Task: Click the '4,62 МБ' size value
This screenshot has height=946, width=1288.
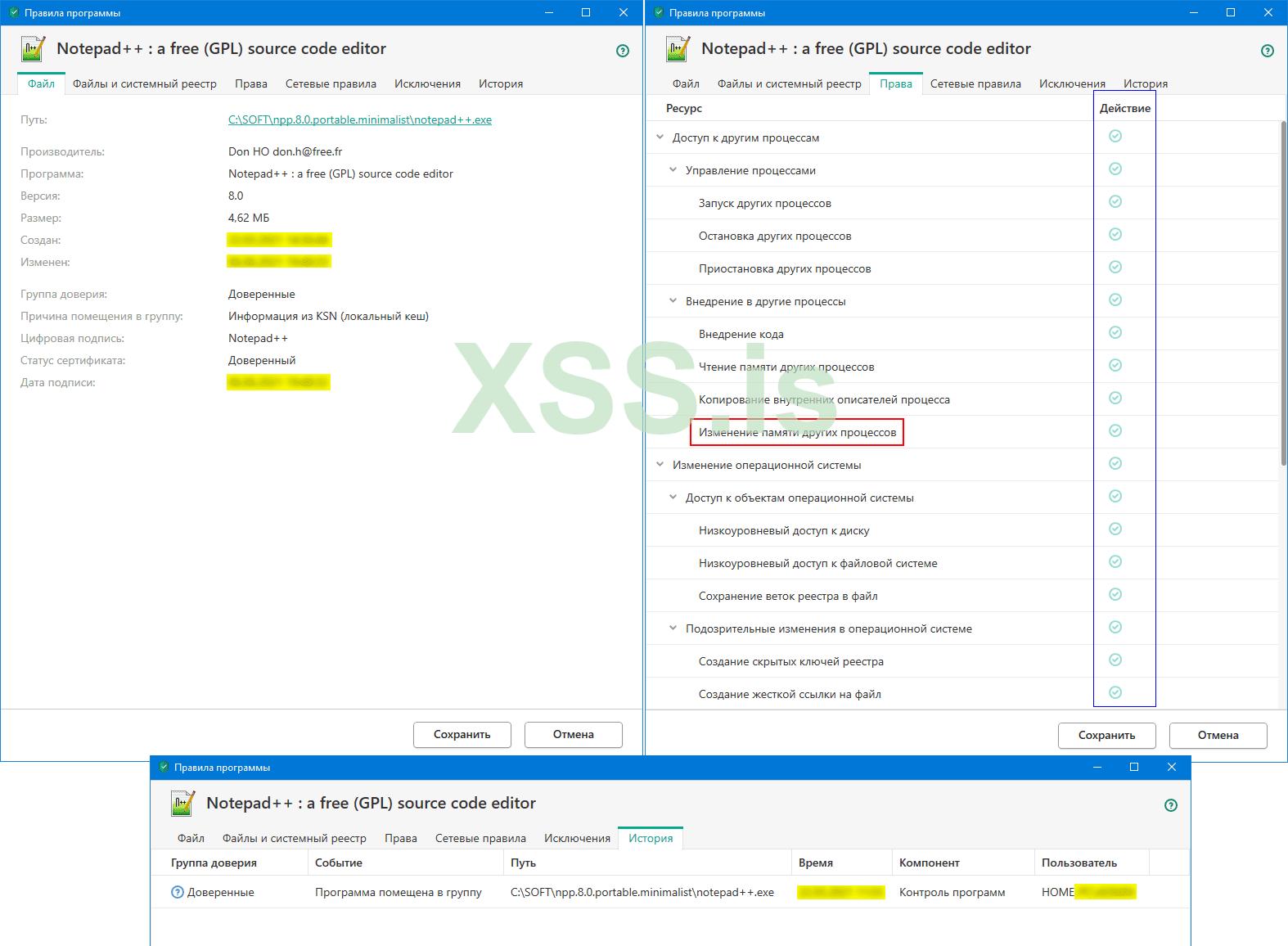Action: 249,218
